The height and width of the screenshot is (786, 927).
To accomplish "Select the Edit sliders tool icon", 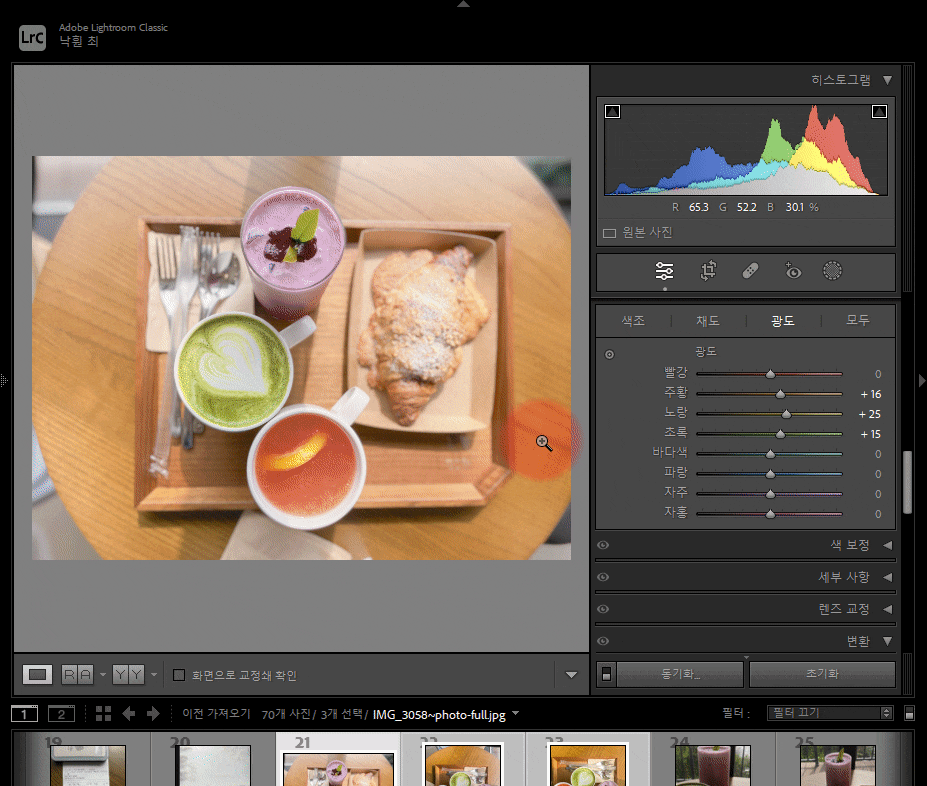I will click(x=664, y=271).
